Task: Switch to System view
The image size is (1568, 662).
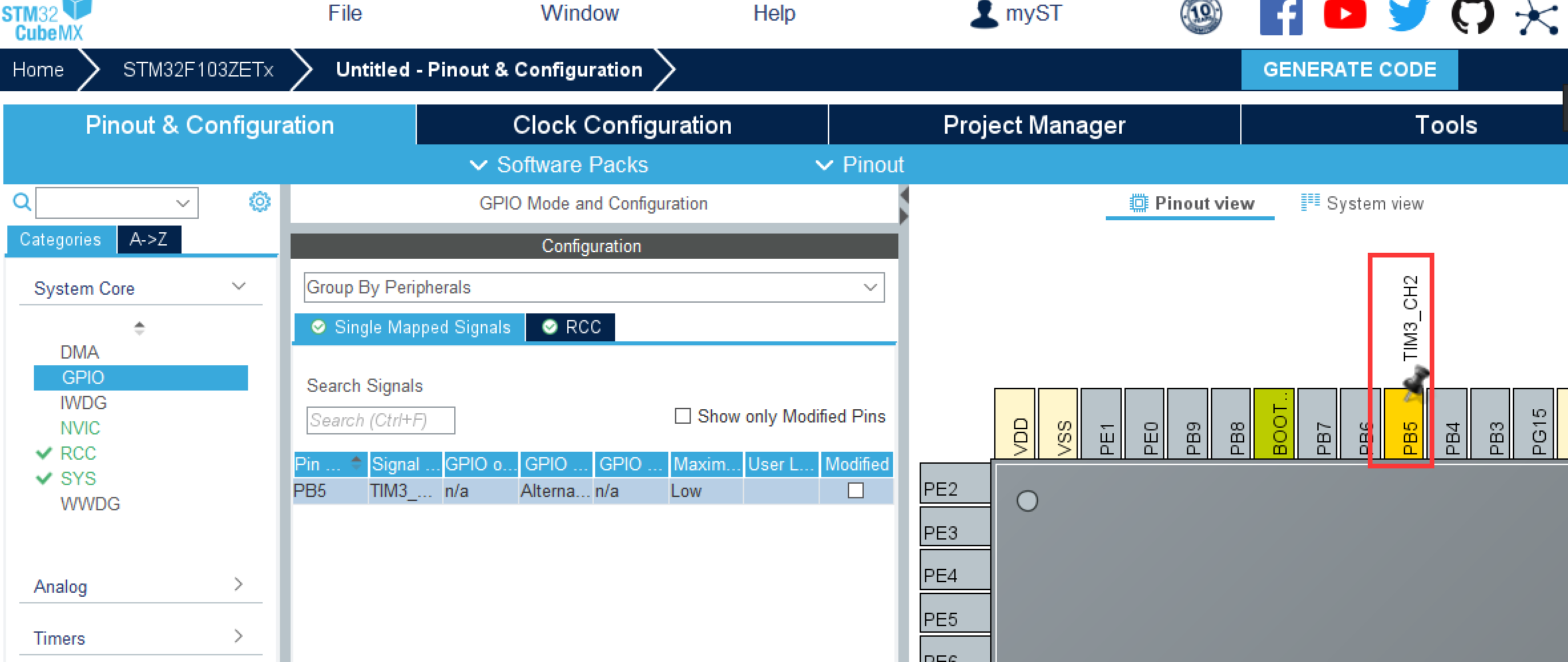Action: pos(1363,203)
